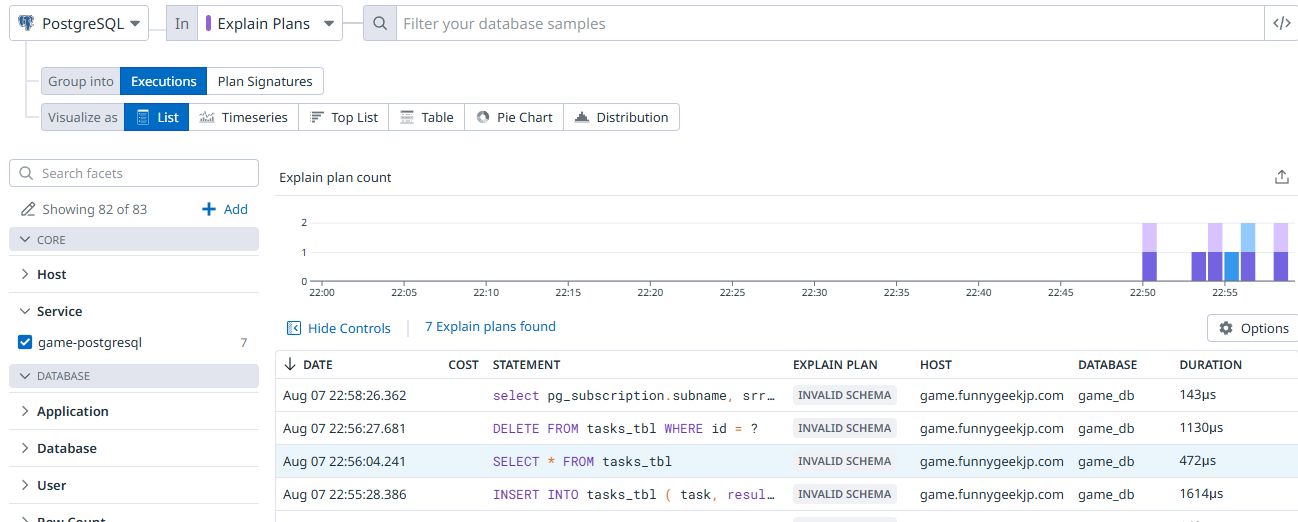Screen dimensions: 1298x522
Task: Select Executions grouping option
Action: pyautogui.click(x=163, y=81)
